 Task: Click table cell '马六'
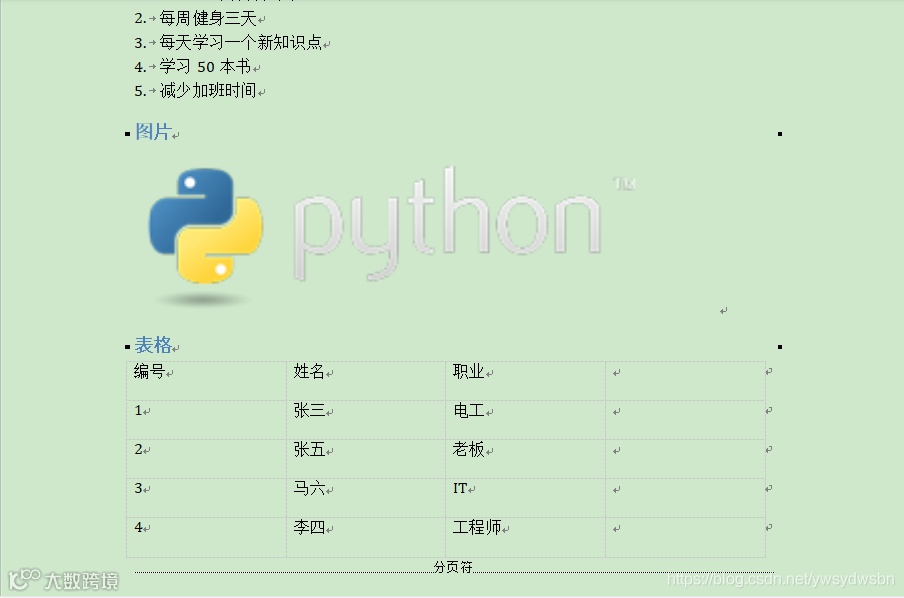pos(366,498)
